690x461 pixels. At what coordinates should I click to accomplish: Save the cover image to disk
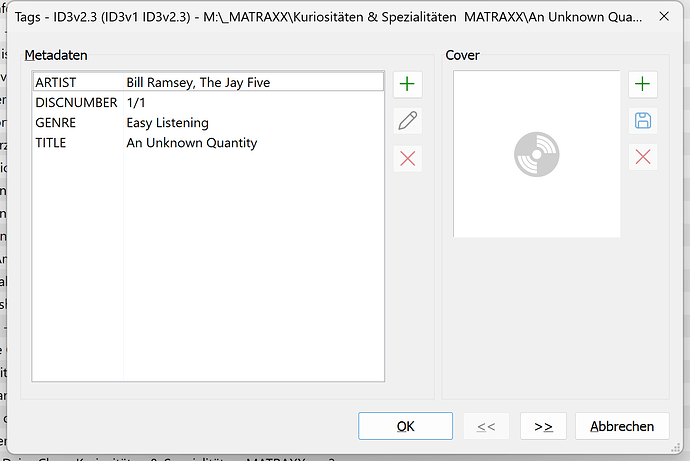point(642,121)
